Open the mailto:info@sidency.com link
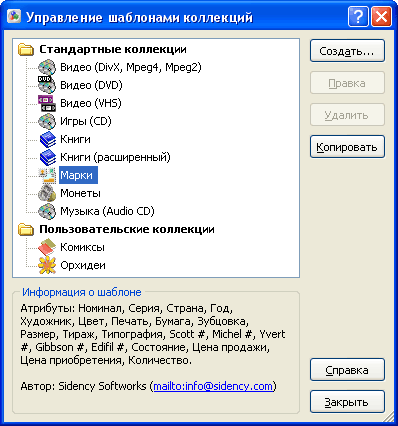Screen dimensions: 398x426 [x=213, y=386]
